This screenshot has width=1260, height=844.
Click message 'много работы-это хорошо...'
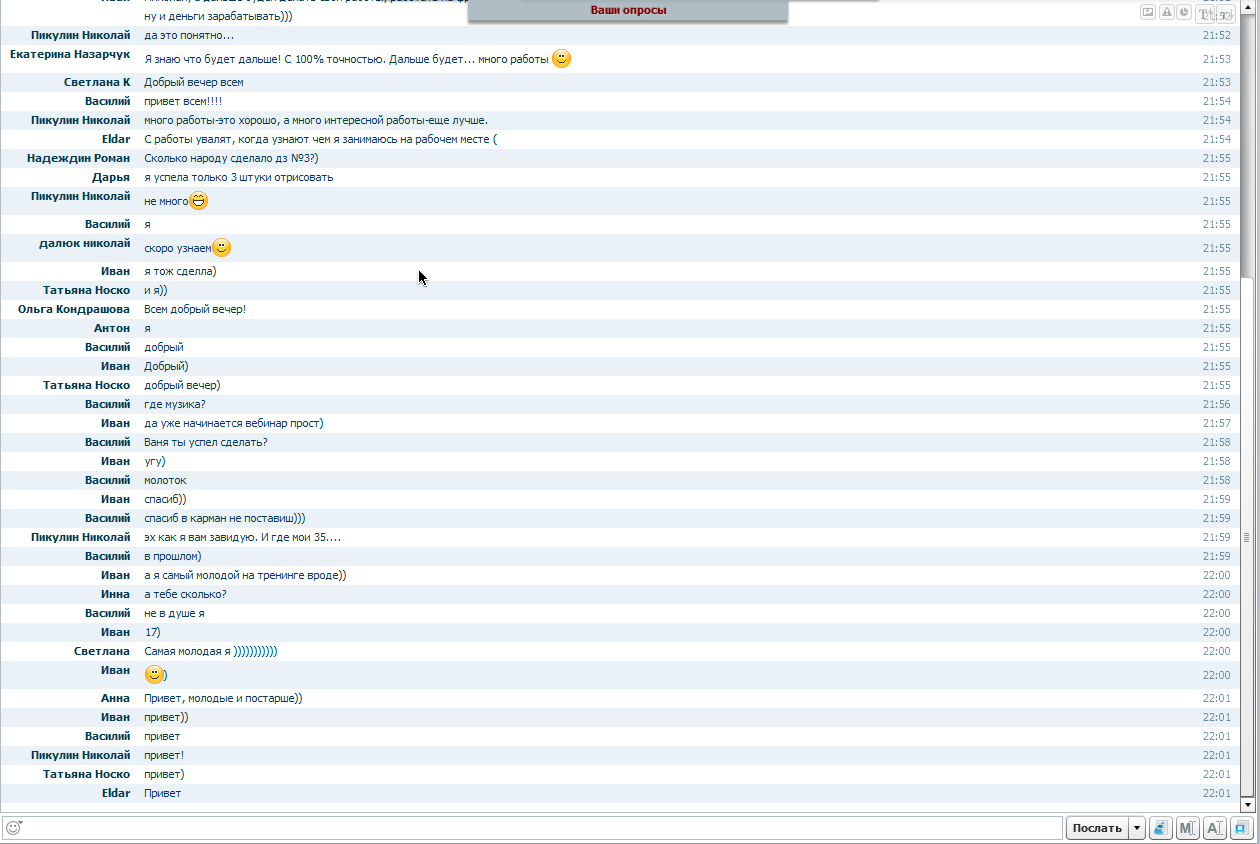coord(316,120)
